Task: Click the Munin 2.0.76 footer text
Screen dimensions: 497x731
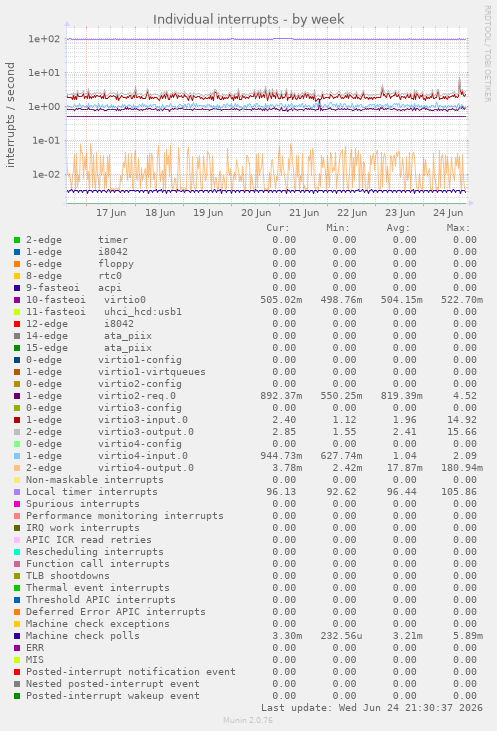Action: [x=248, y=720]
